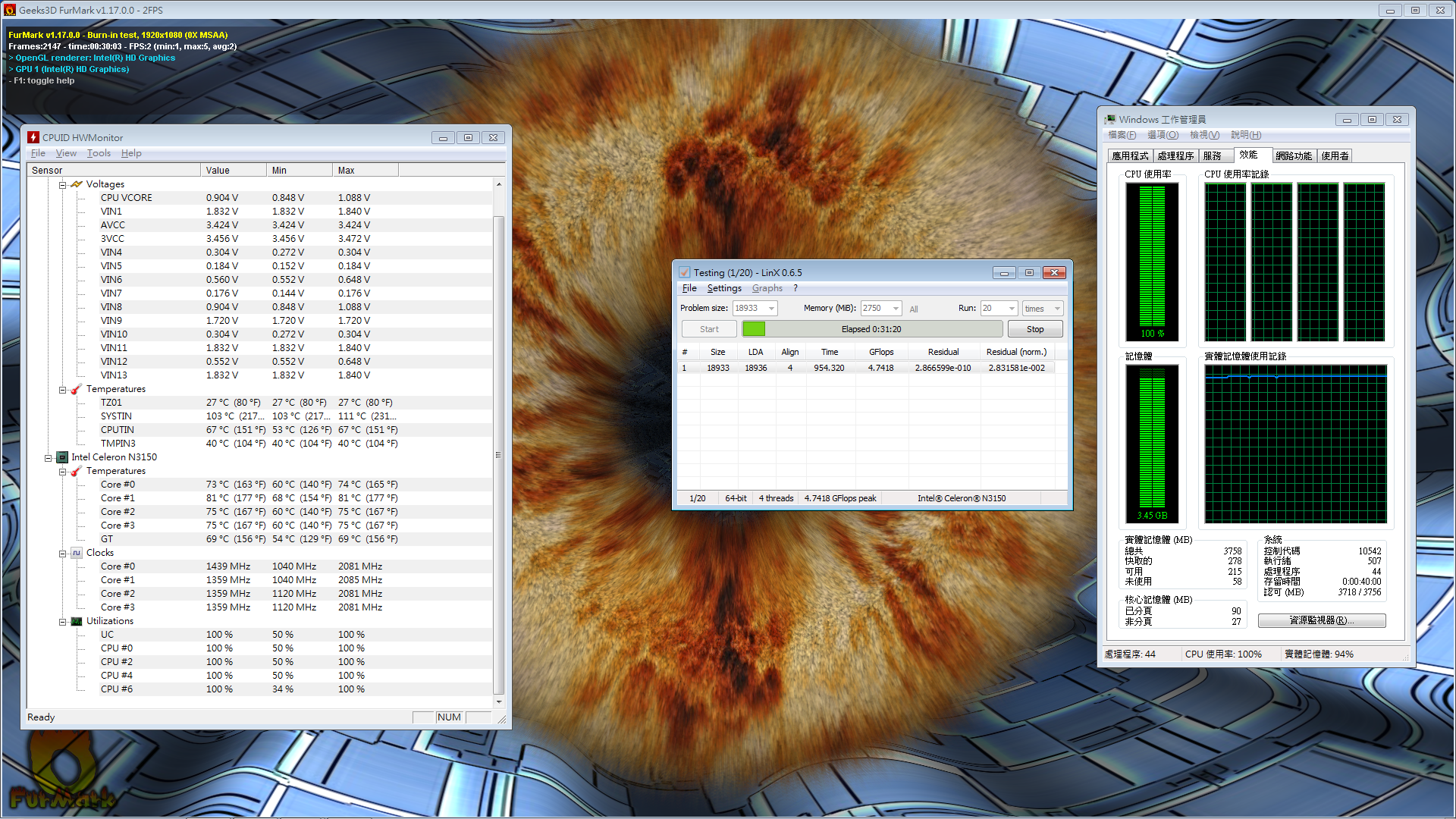Click the Task Manager title bar icon

point(1110,119)
